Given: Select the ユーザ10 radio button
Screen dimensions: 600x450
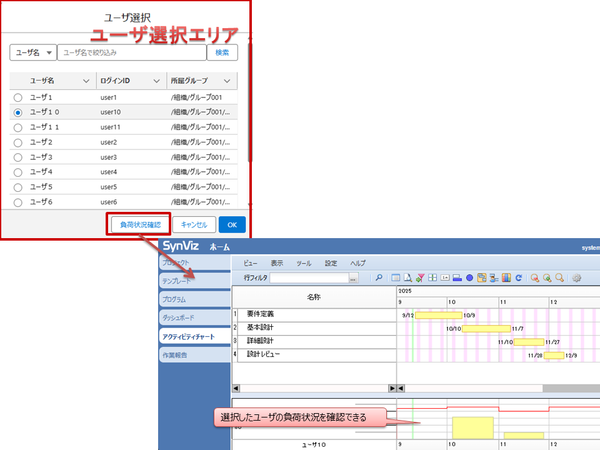Looking at the screenshot, I should pos(18,112).
